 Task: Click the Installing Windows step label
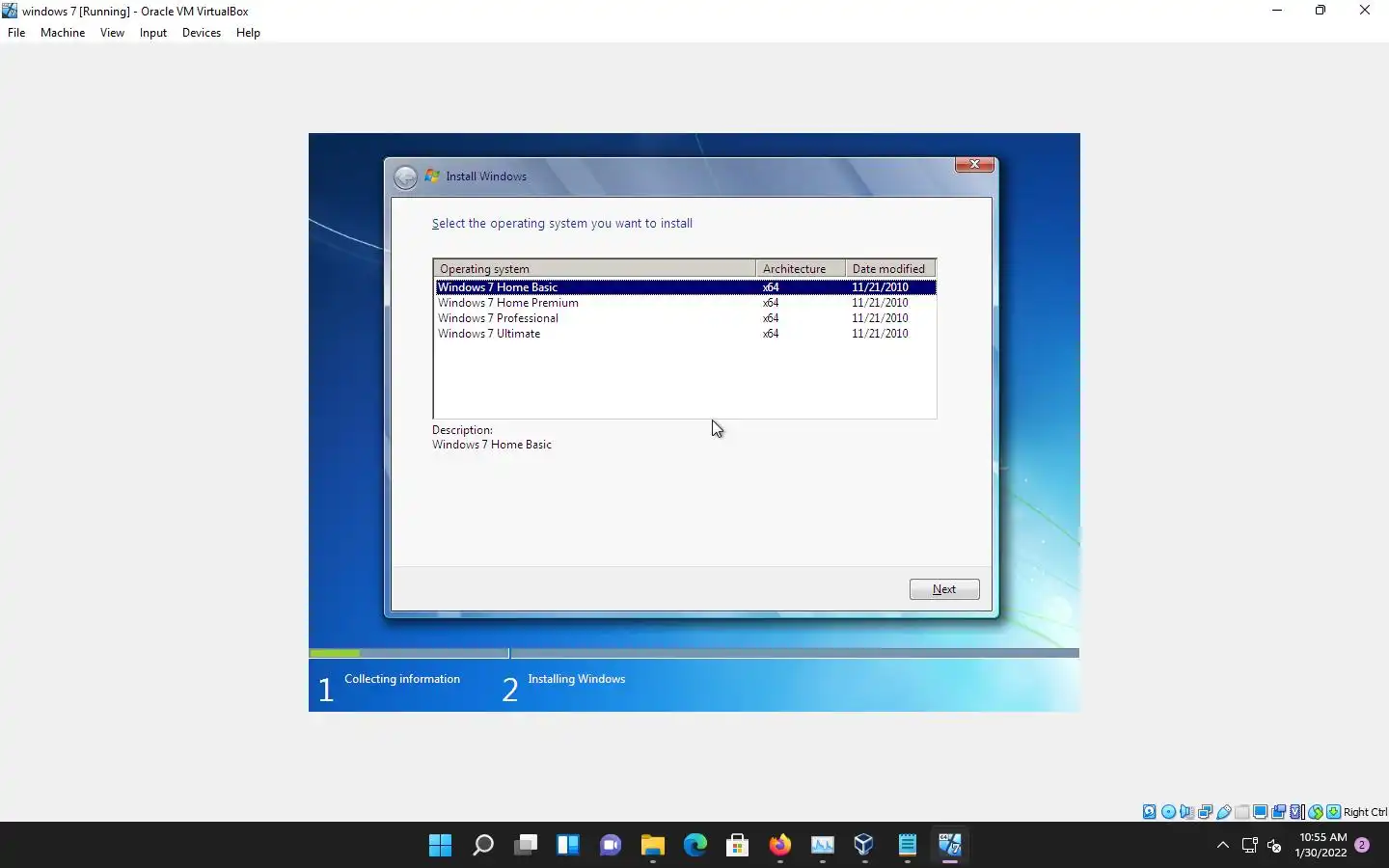(x=577, y=679)
